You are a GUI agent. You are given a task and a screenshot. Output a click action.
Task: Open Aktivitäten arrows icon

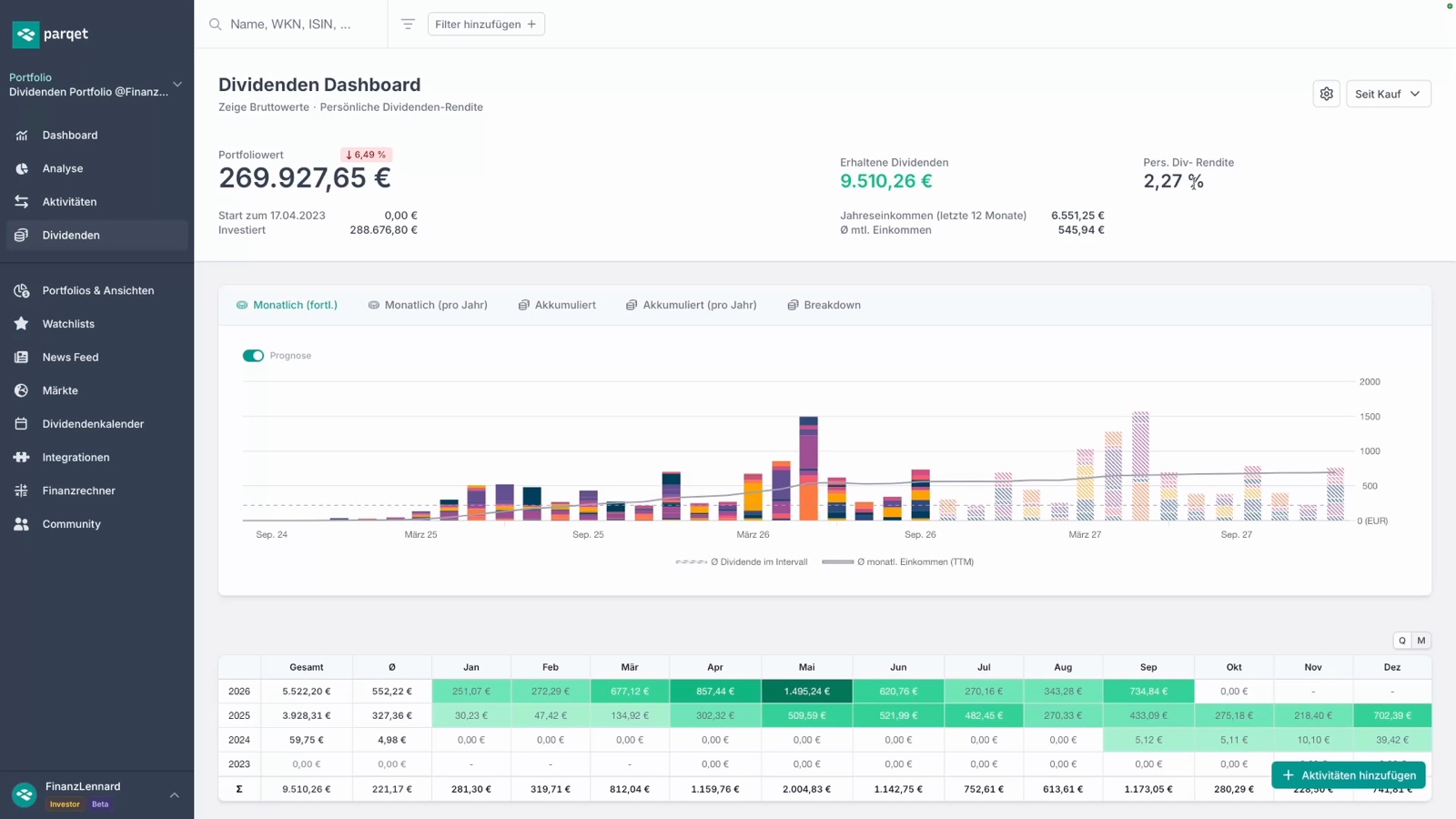click(22, 202)
